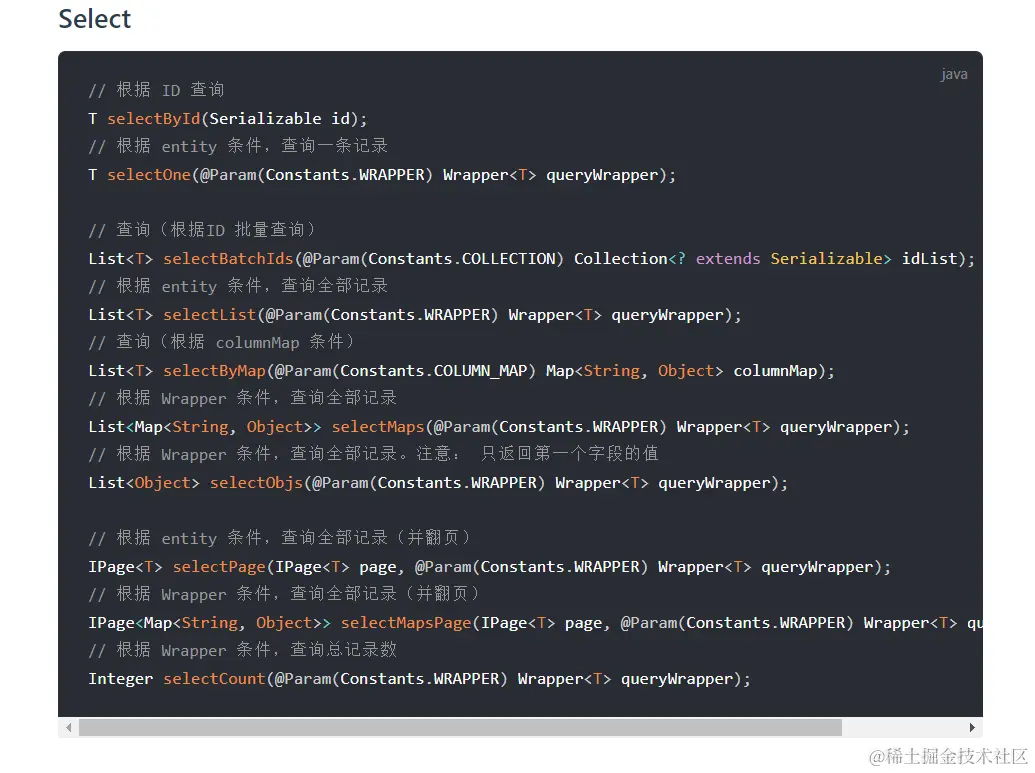
Task: Click the selectList method name
Action: [209, 315]
